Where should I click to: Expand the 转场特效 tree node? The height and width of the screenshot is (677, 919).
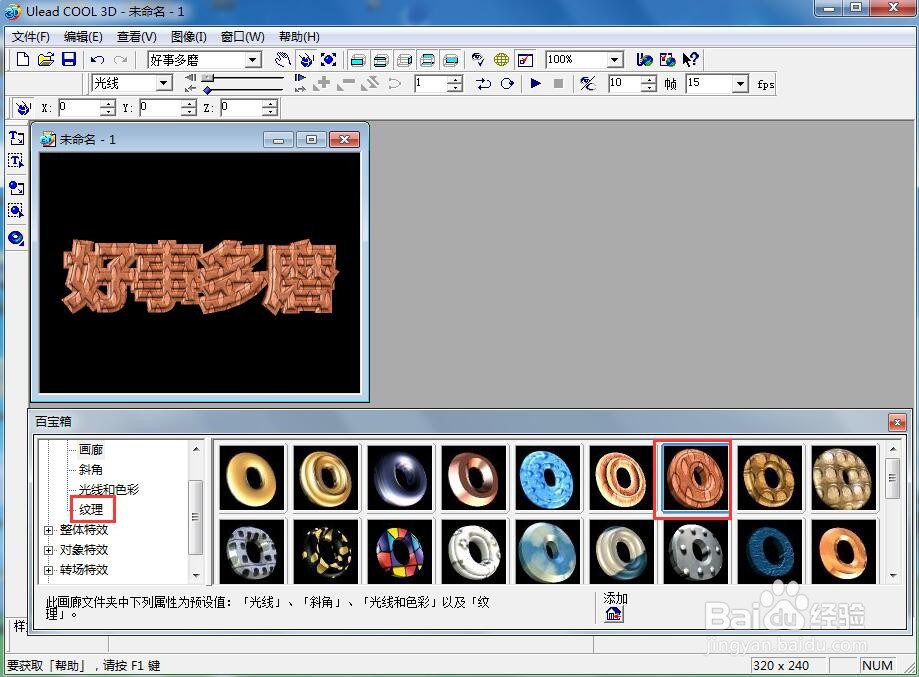[x=49, y=570]
